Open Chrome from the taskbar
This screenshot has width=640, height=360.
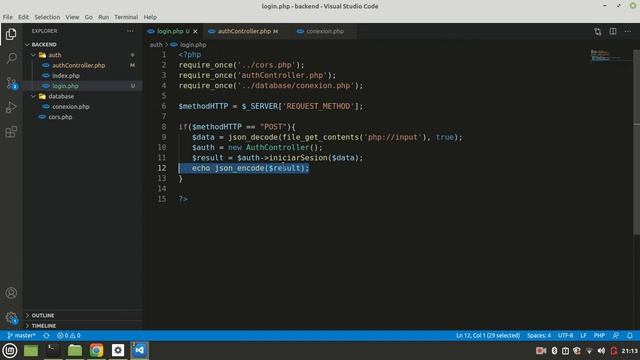click(x=96, y=351)
